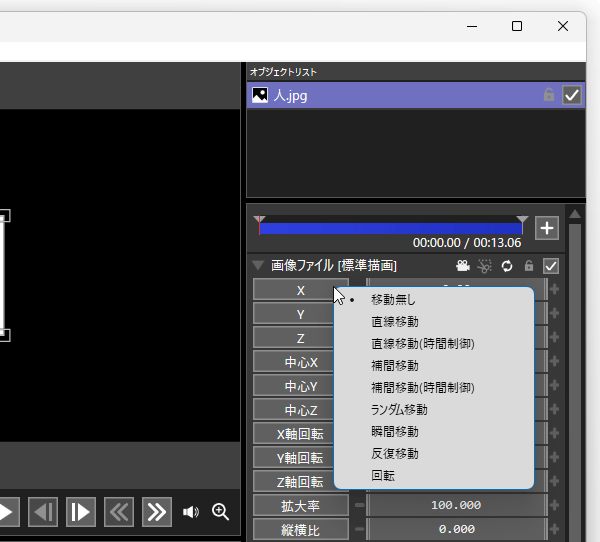Uncheck the 人.jpg visibility checkbox
Image resolution: width=600 pixels, height=542 pixels.
pyautogui.click(x=572, y=95)
